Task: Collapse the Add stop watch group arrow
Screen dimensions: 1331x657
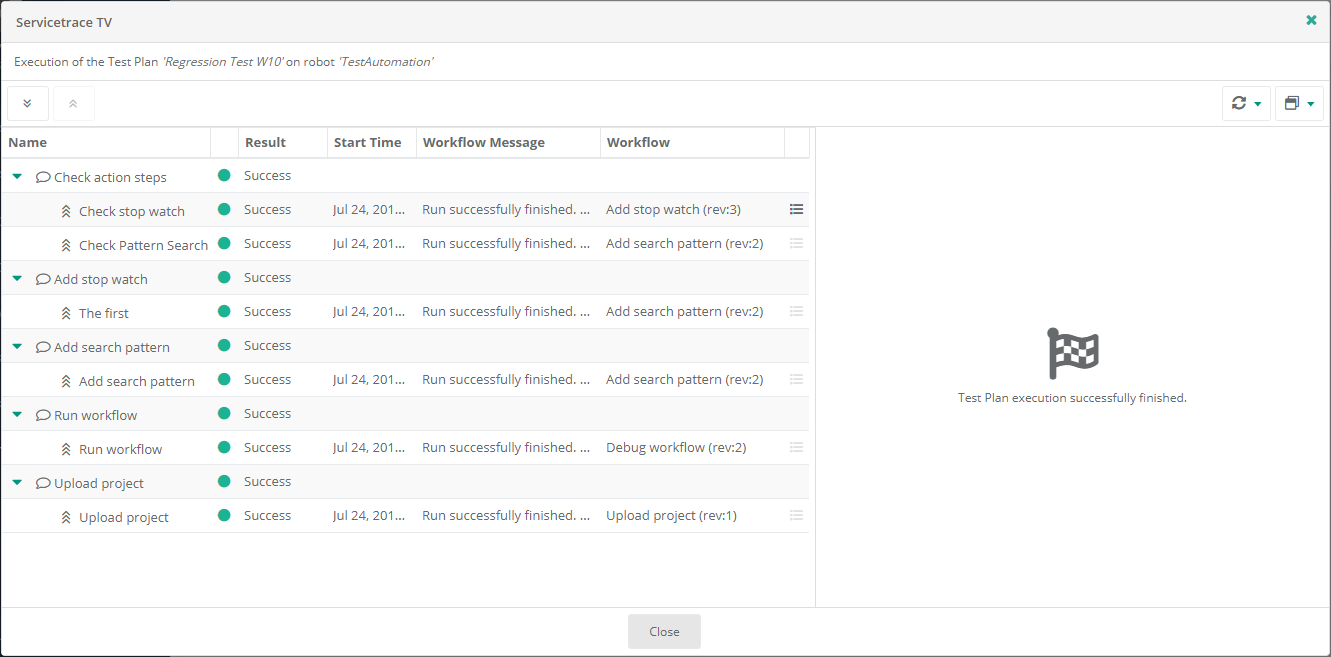Action: 16,278
